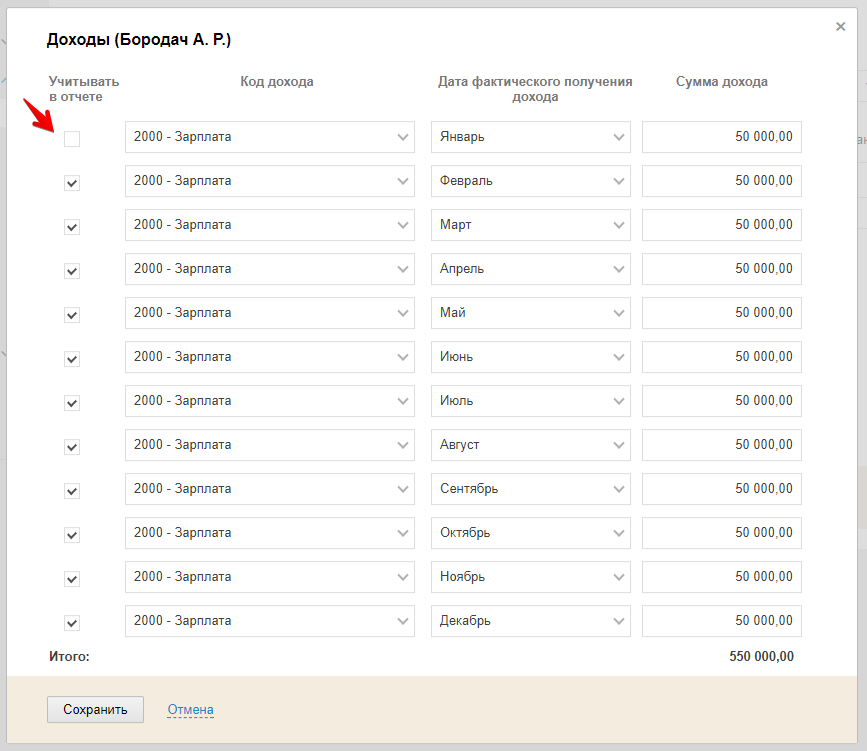Edit the April income amount field

click(x=721, y=269)
